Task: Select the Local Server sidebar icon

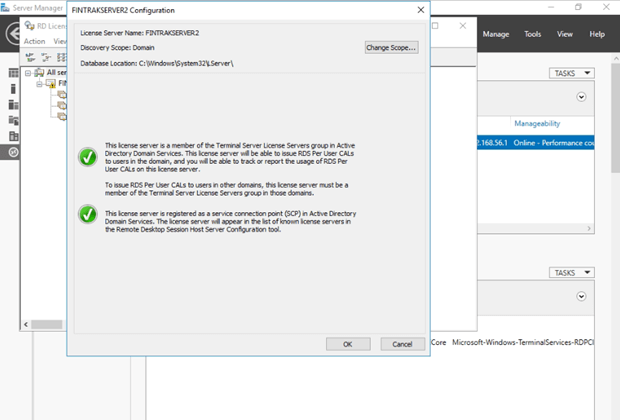Action: coord(13,89)
